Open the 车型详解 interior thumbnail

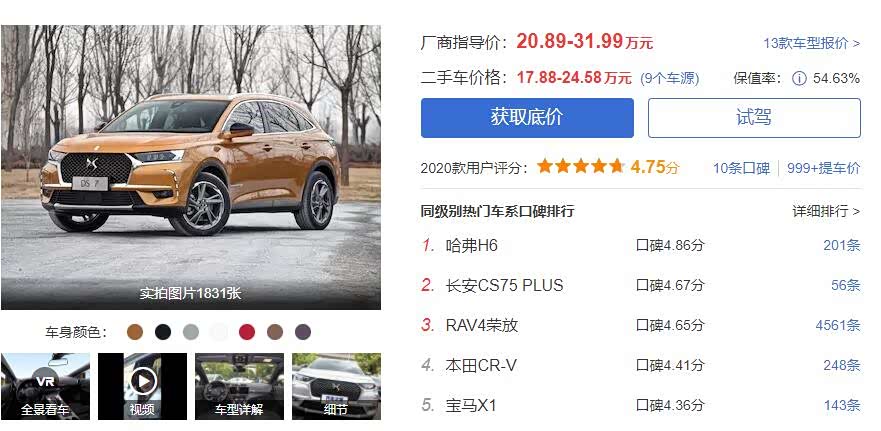click(239, 386)
